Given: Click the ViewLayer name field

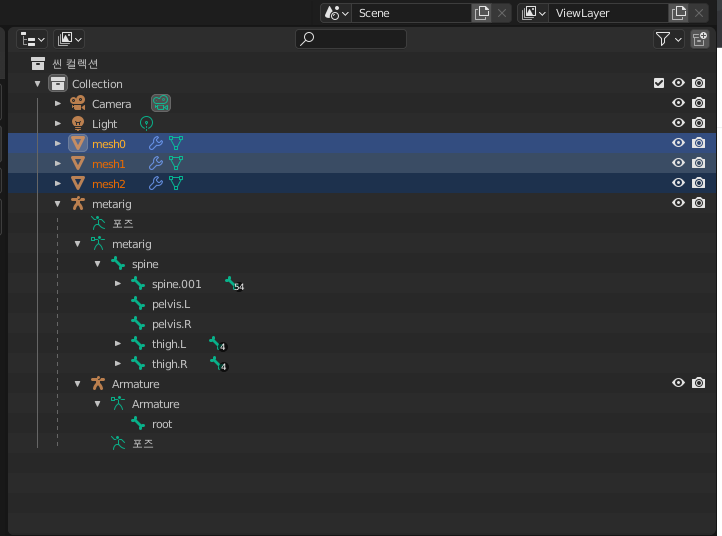Looking at the screenshot, I should tap(609, 13).
